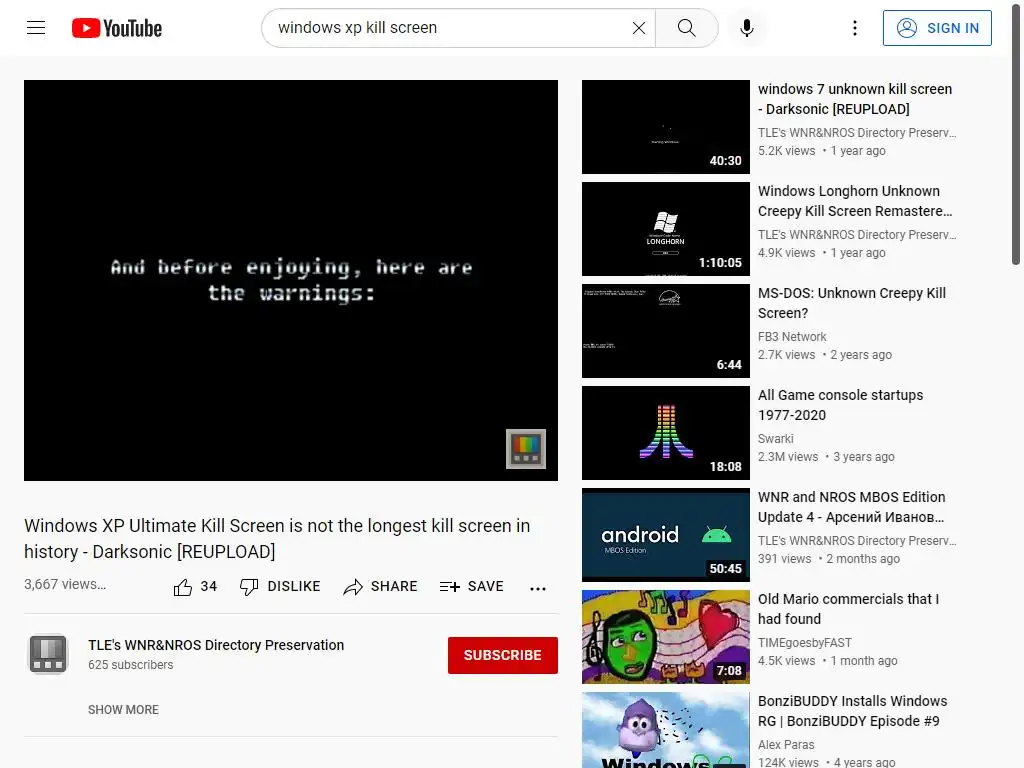Expand description with SHOW MORE
Viewport: 1024px width, 768px height.
pyautogui.click(x=123, y=709)
